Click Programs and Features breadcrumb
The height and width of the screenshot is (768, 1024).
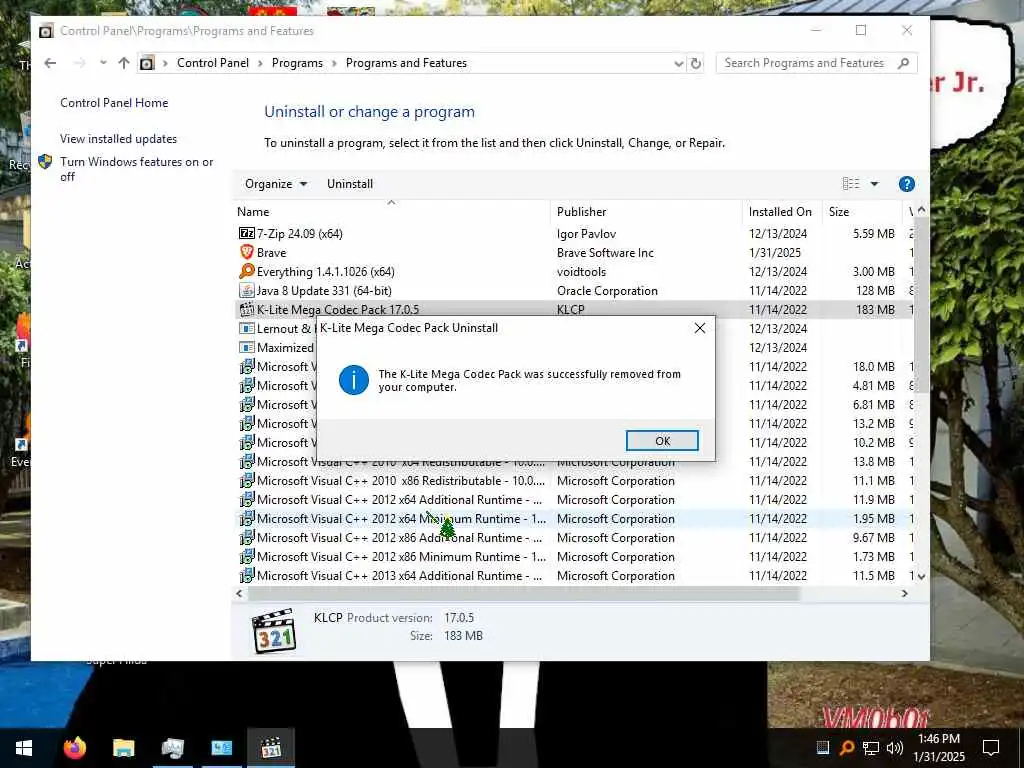click(406, 63)
